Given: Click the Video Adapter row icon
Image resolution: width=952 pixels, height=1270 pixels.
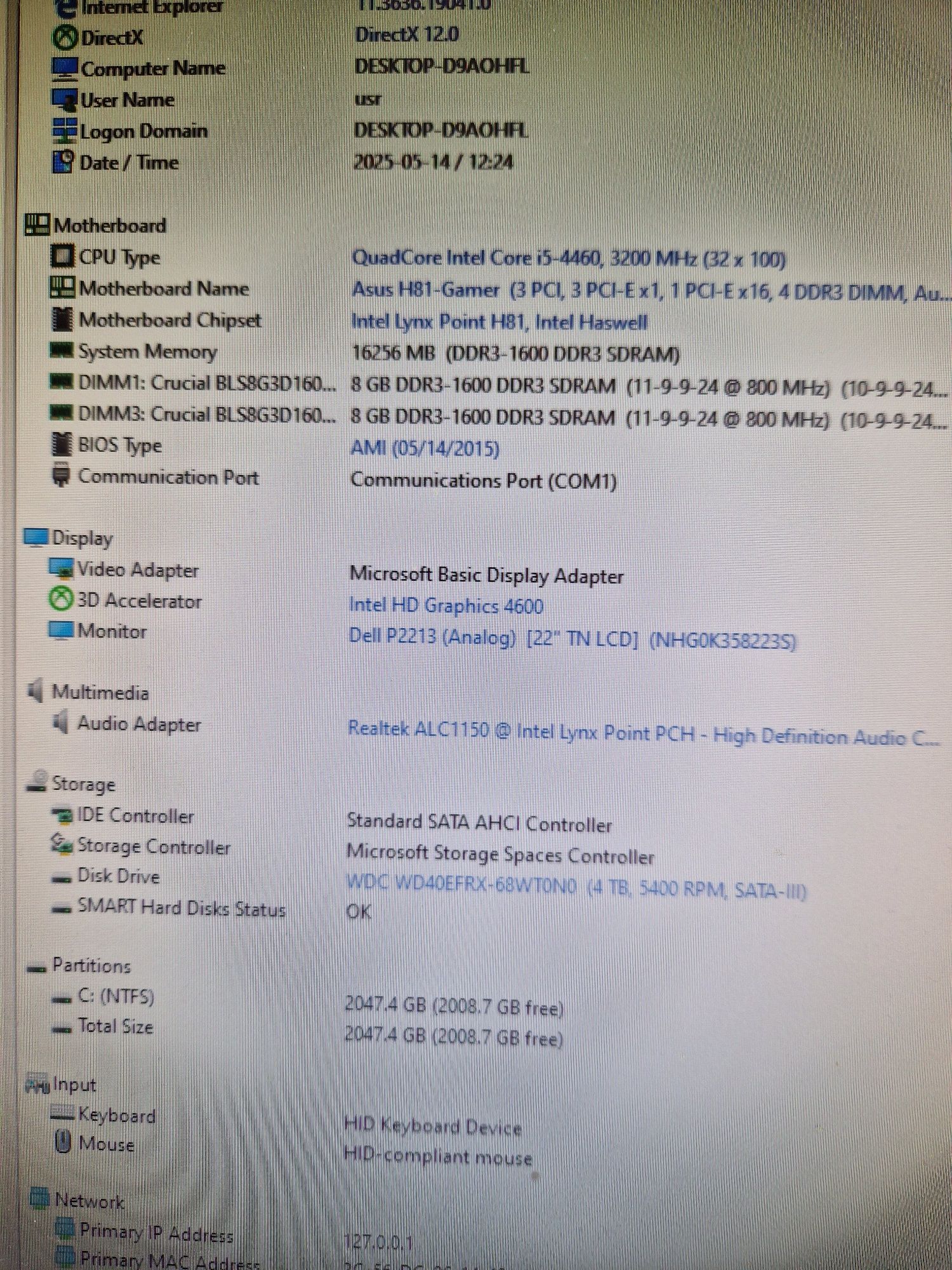Looking at the screenshot, I should (61, 568).
